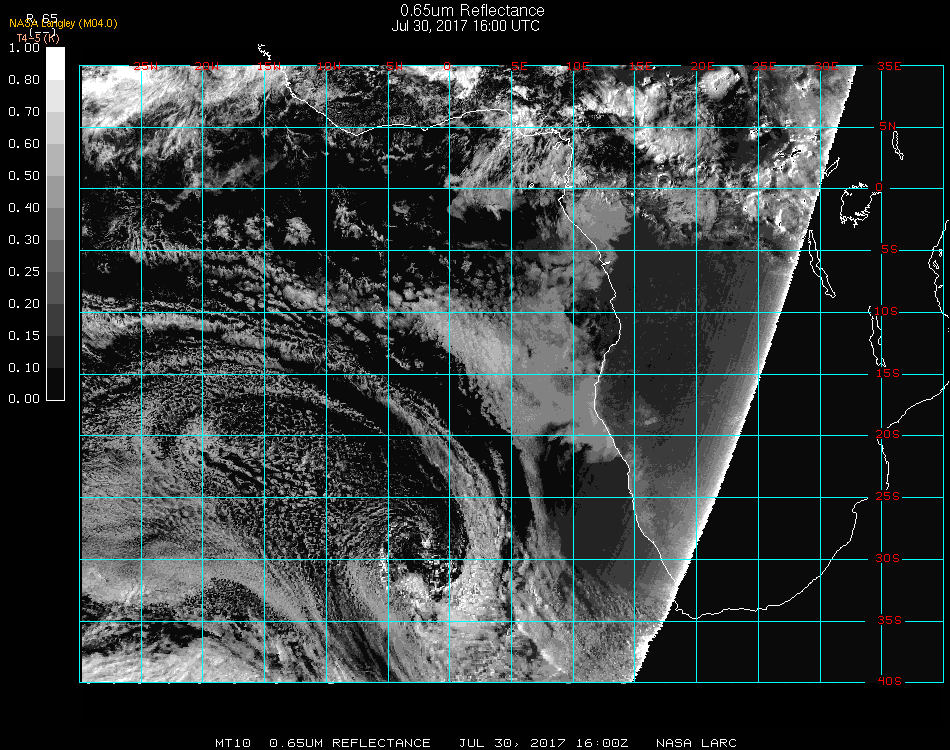The width and height of the screenshot is (950, 750).
Task: Pick the 40S latitude label
Action: click(889, 682)
